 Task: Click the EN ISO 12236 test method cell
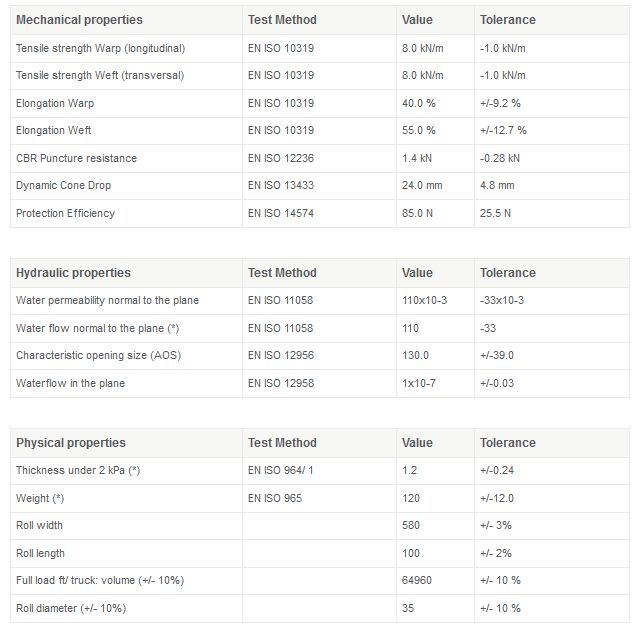pyautogui.click(x=281, y=158)
